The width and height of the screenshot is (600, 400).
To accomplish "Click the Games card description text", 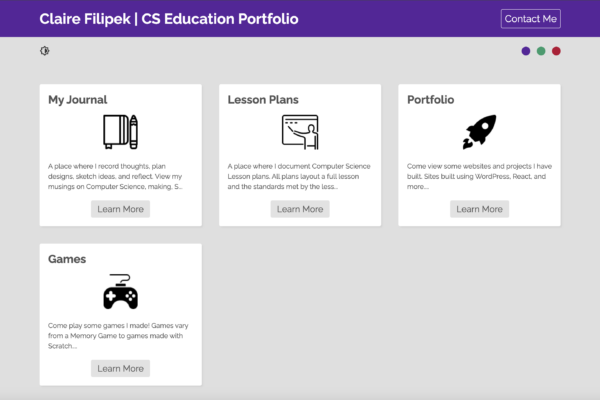I will (118, 336).
